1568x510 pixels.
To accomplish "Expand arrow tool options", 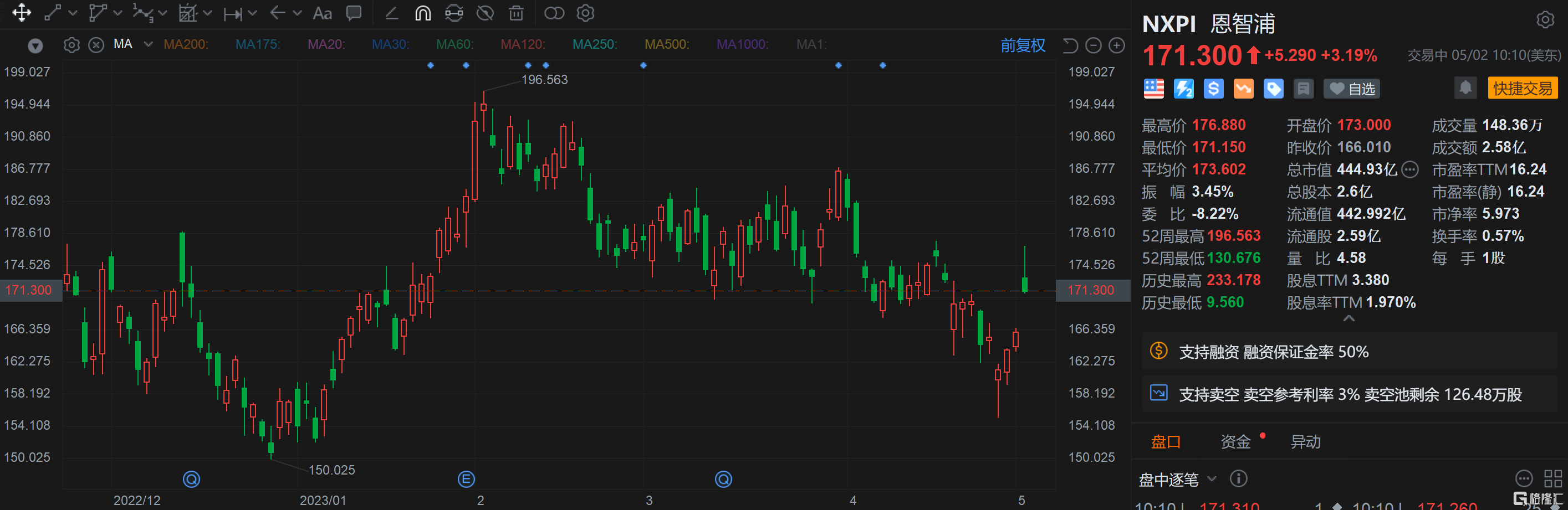I will (x=297, y=13).
